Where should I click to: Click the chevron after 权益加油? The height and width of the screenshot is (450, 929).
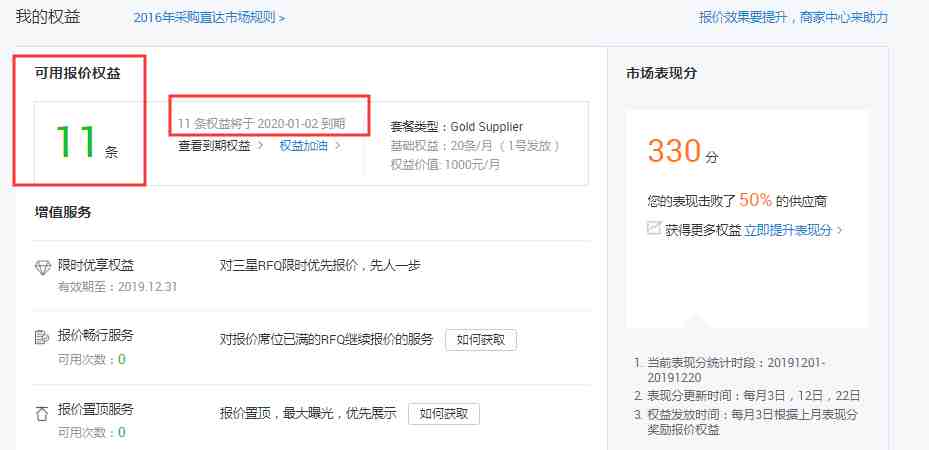tap(338, 146)
